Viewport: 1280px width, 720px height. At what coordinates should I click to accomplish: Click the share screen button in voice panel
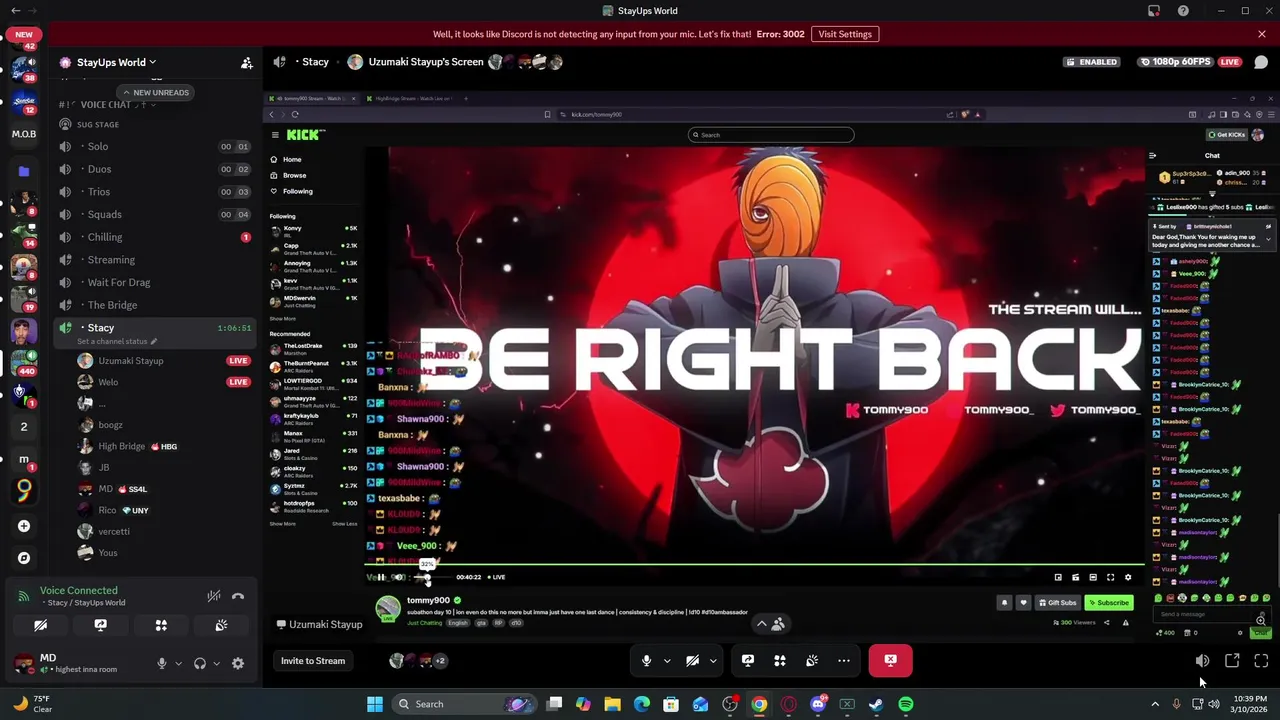click(x=100, y=625)
